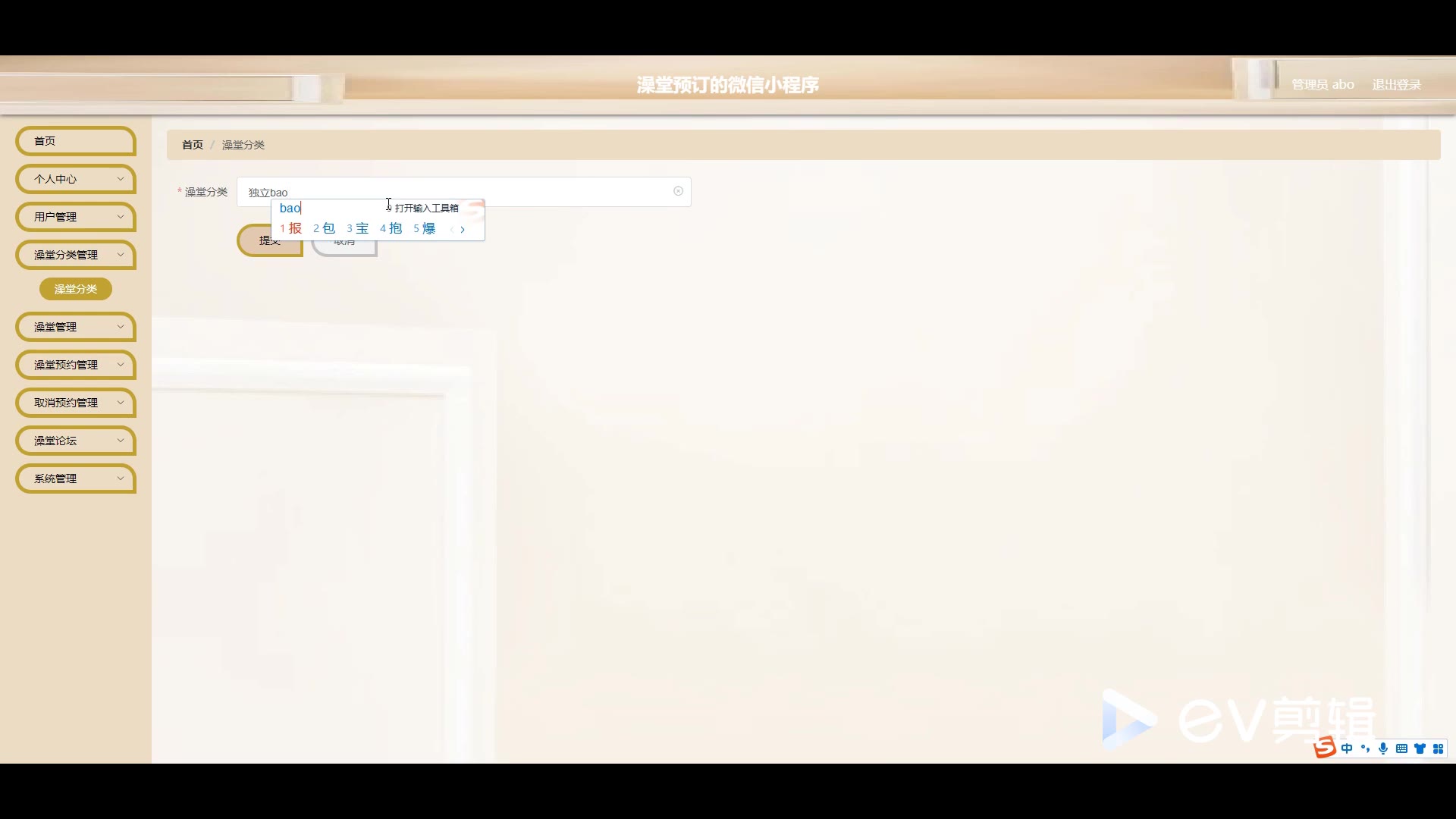Screen dimensions: 1456x819
Task: Click the 退出登录 link
Action: click(x=1396, y=85)
